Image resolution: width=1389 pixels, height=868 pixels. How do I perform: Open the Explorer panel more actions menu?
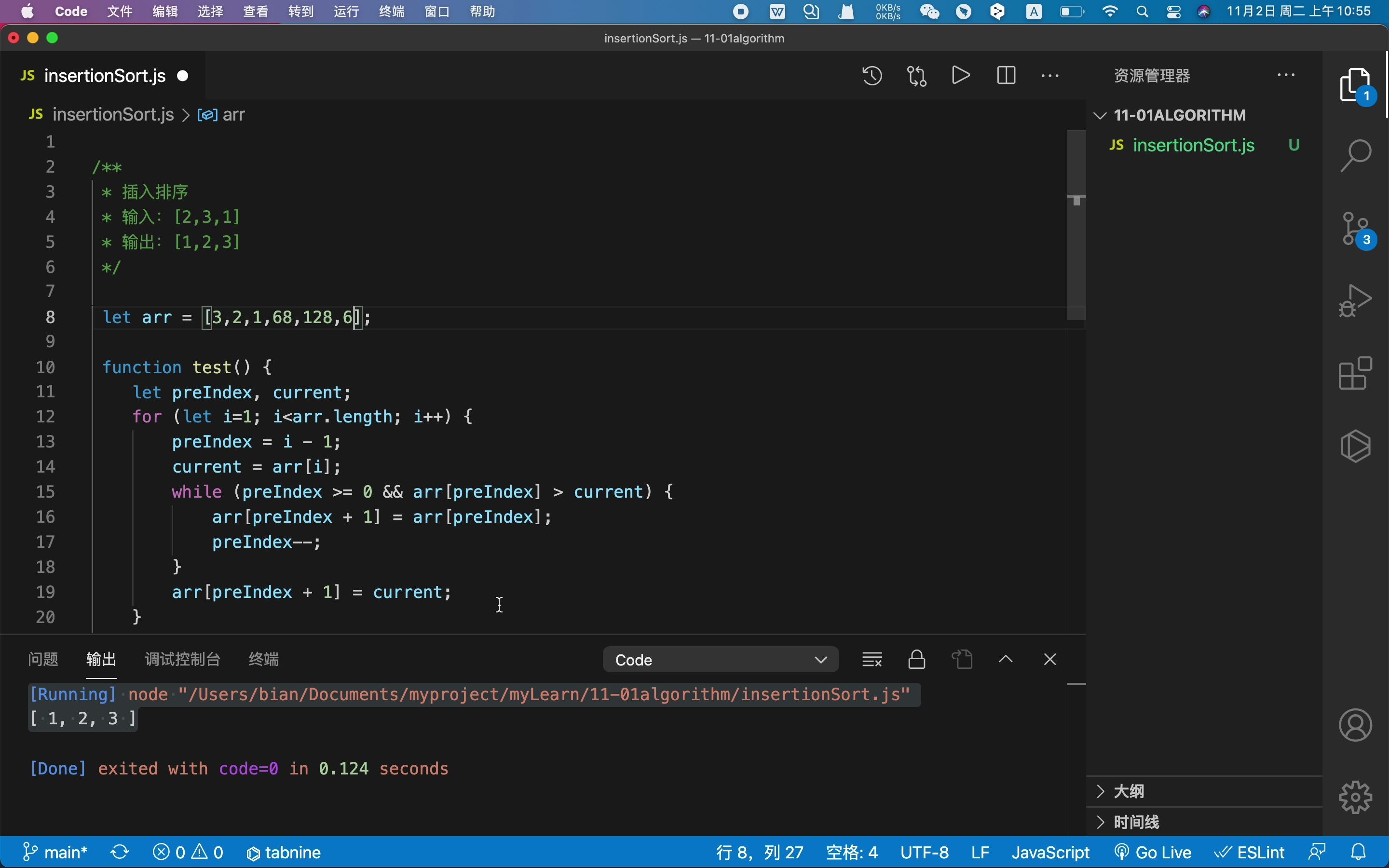pos(1286,75)
